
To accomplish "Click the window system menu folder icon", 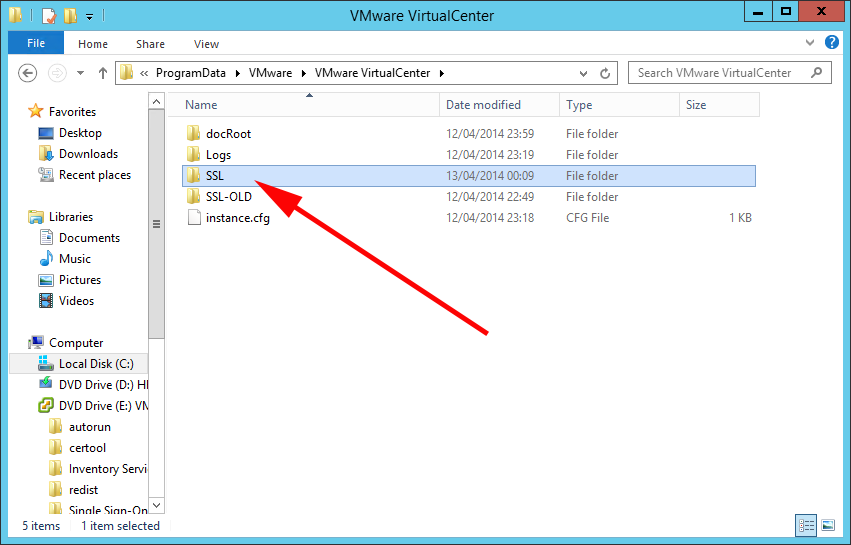I will click(x=16, y=15).
